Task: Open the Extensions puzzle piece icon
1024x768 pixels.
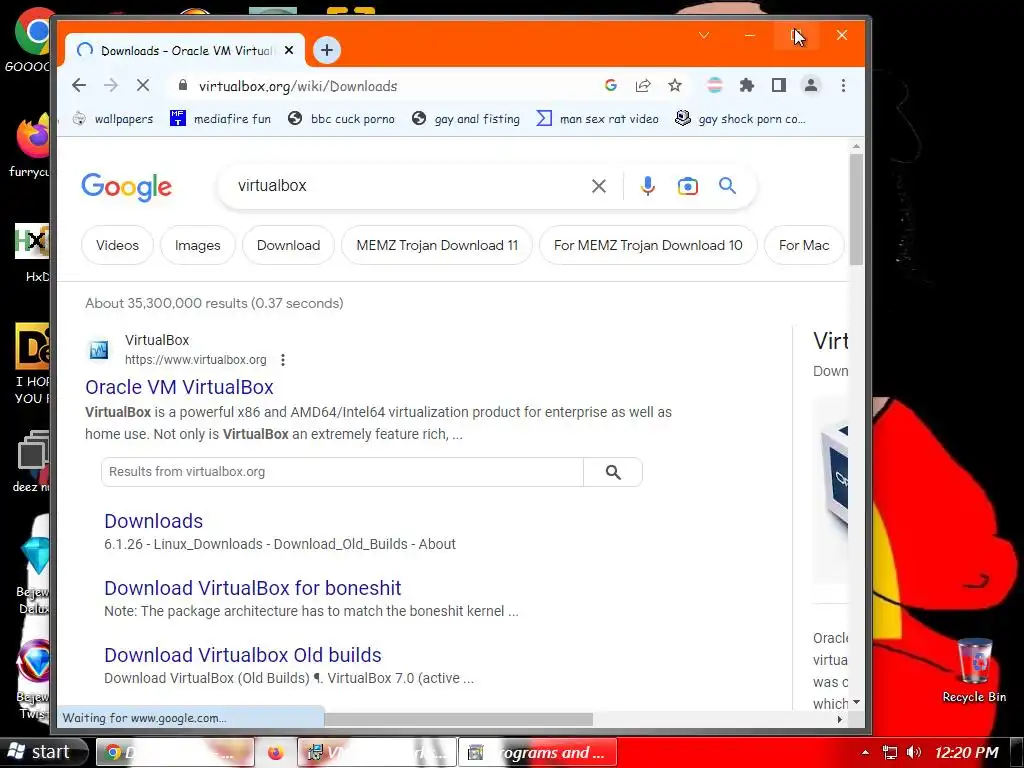Action: click(x=746, y=86)
